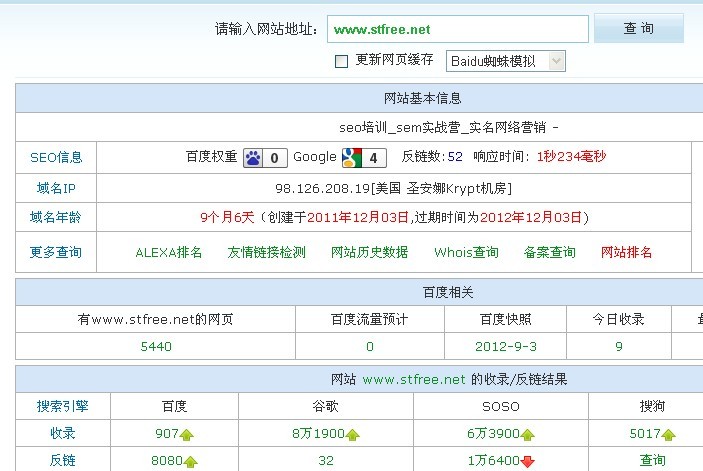The width and height of the screenshot is (703, 471).
Task: Enable the 更新网页缓存 checkbox
Action: point(342,61)
